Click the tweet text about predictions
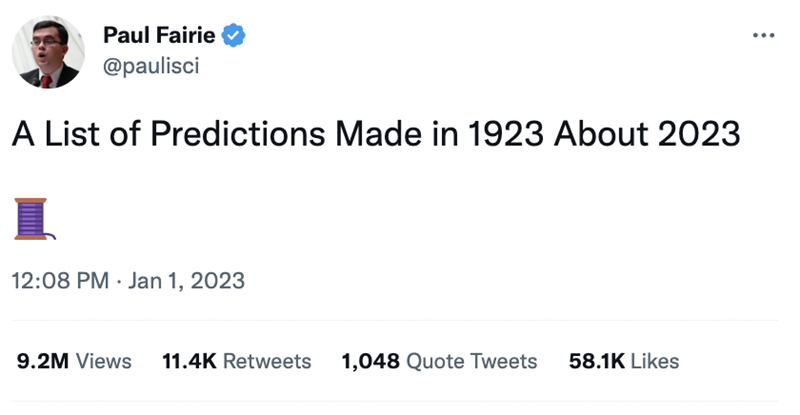Viewport: 800px width, 415px height. [375, 135]
